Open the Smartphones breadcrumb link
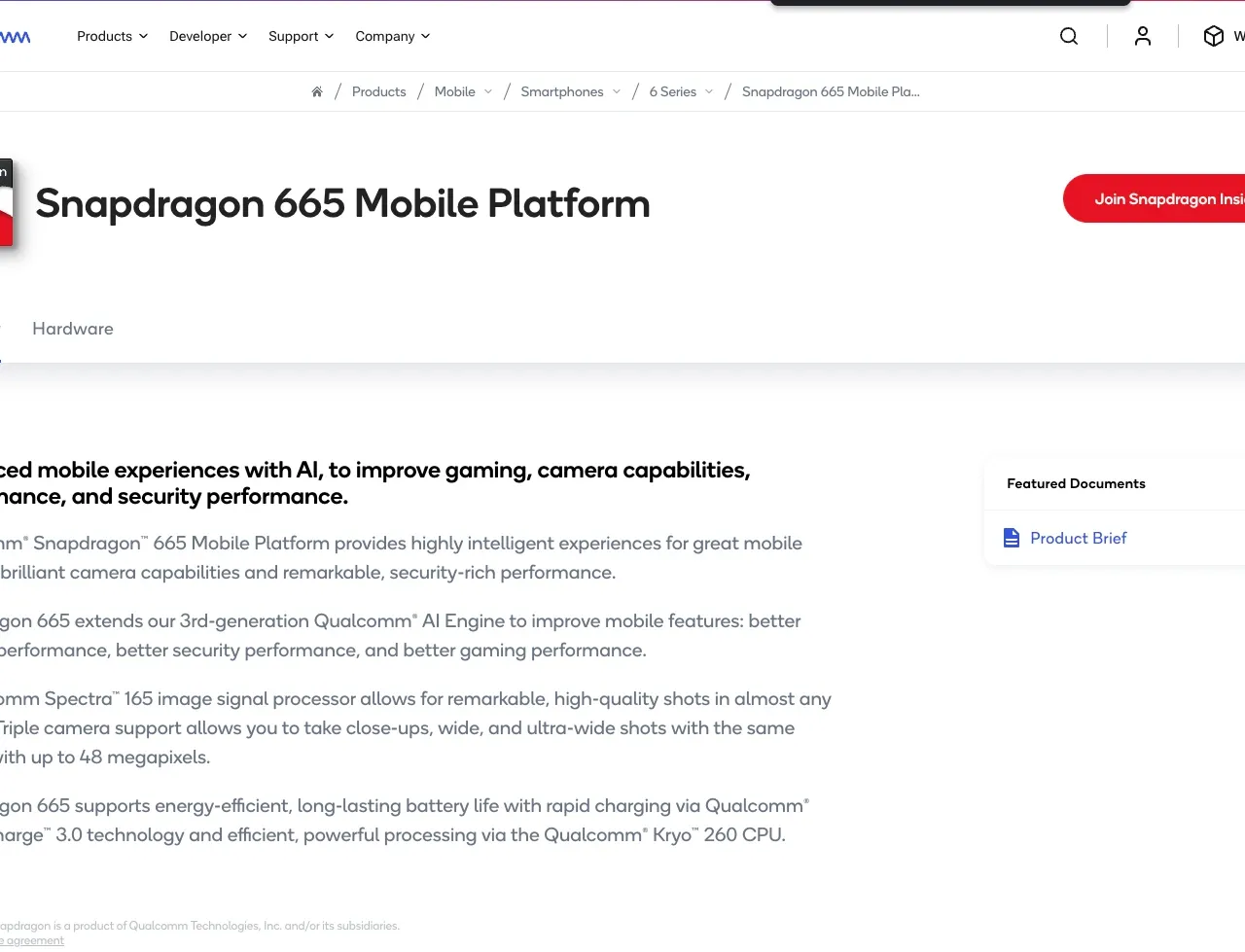 [x=562, y=91]
